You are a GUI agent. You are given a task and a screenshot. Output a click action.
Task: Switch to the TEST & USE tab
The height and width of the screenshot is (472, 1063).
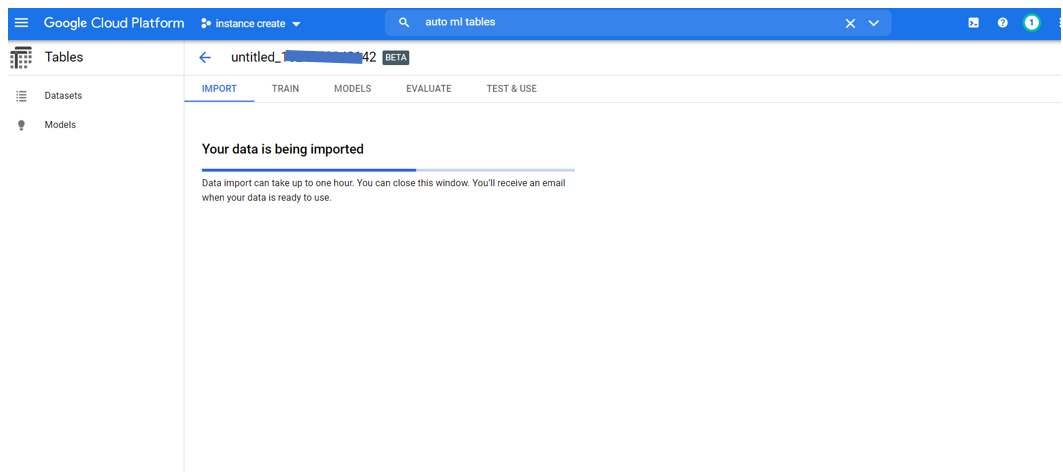[512, 89]
